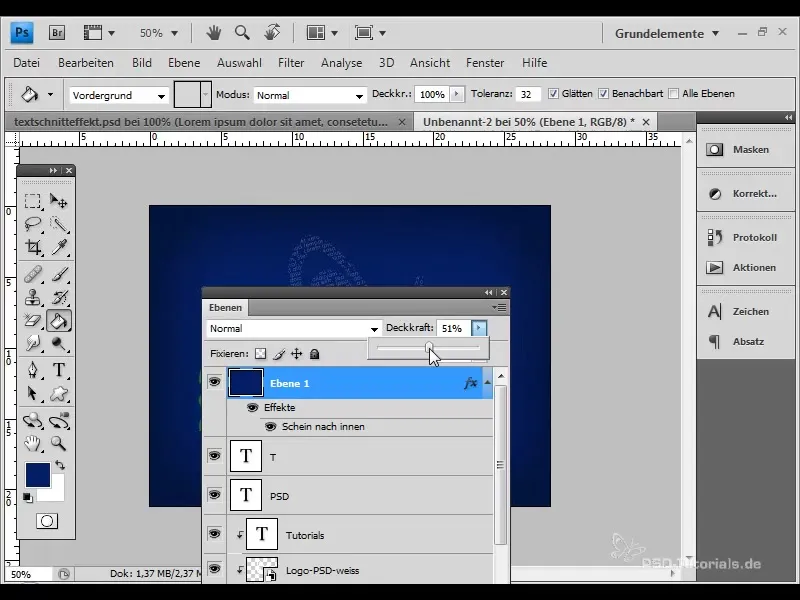Select the Paint Bucket tool
This screenshot has width=800, height=600.
(x=59, y=321)
